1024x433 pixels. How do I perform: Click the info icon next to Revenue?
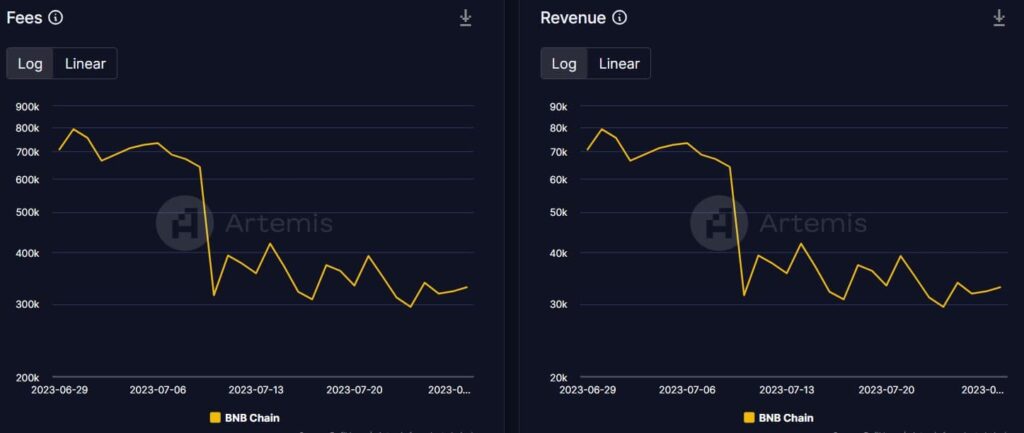tap(620, 18)
